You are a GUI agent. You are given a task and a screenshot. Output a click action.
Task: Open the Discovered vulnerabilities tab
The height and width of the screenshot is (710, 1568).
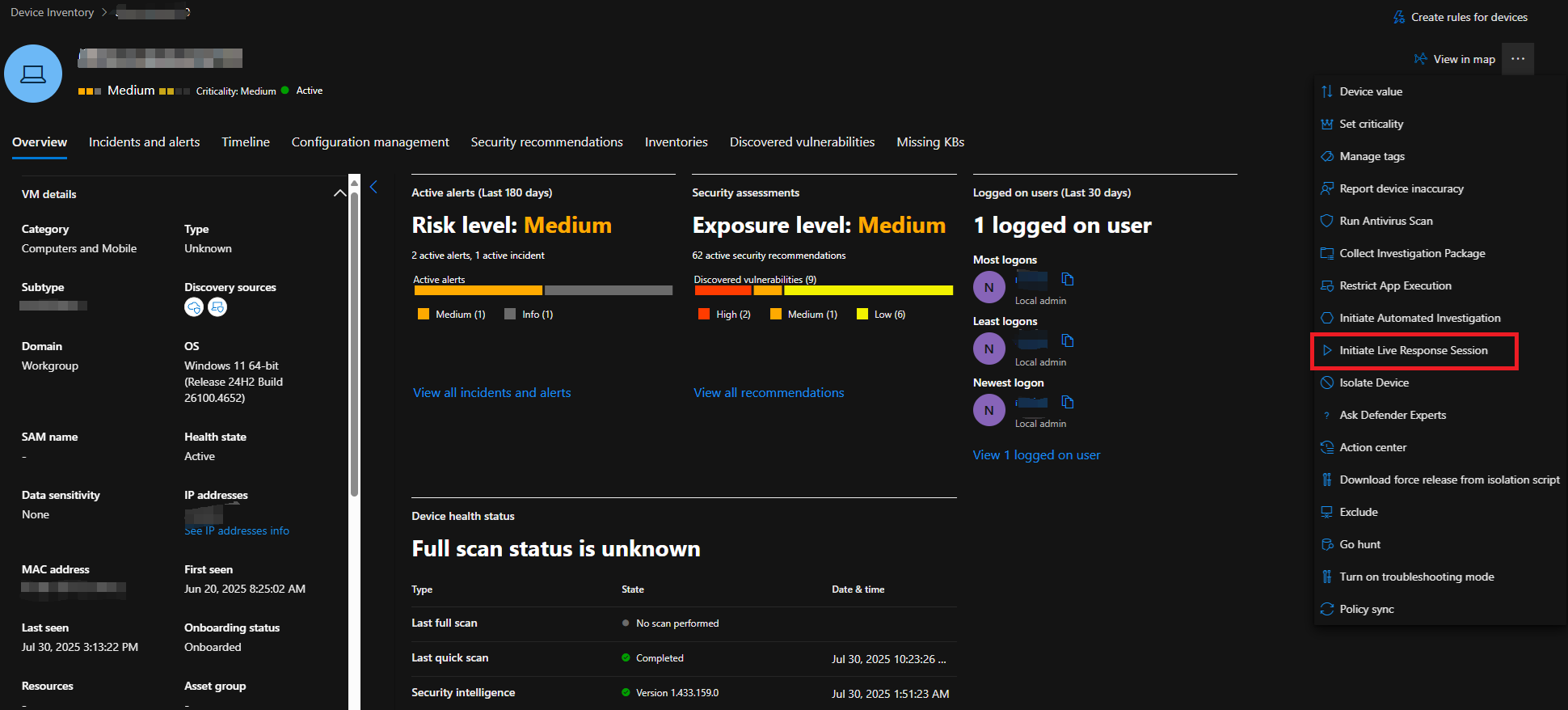803,142
